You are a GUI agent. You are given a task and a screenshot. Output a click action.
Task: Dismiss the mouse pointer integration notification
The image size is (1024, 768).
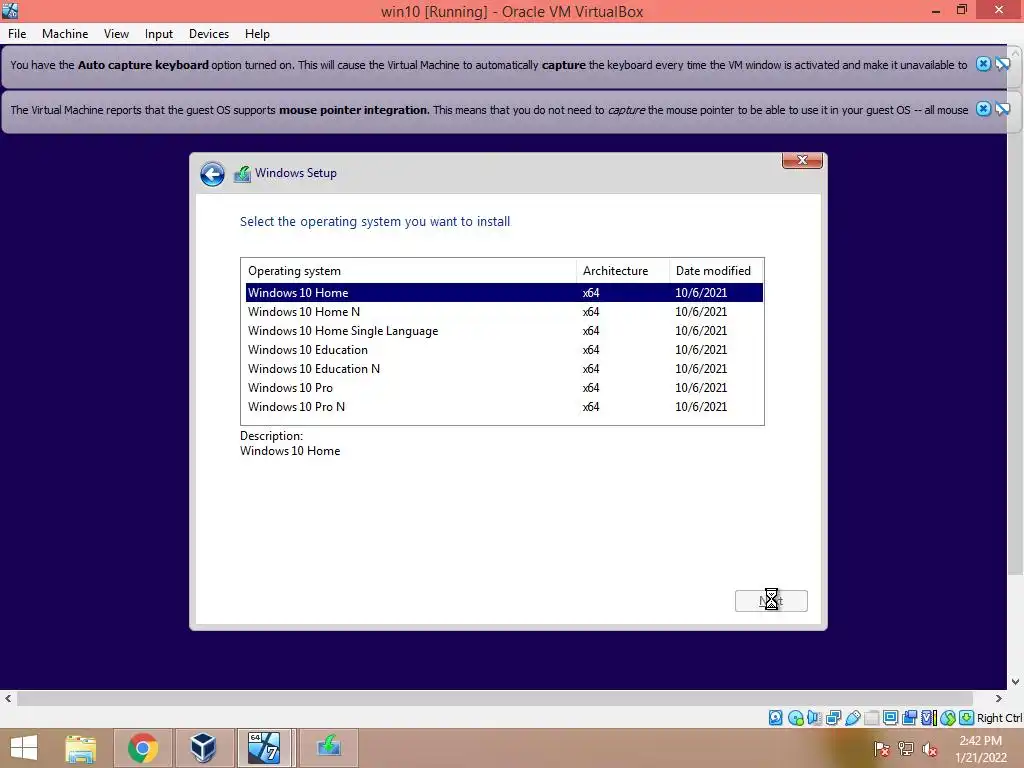pyautogui.click(x=983, y=109)
